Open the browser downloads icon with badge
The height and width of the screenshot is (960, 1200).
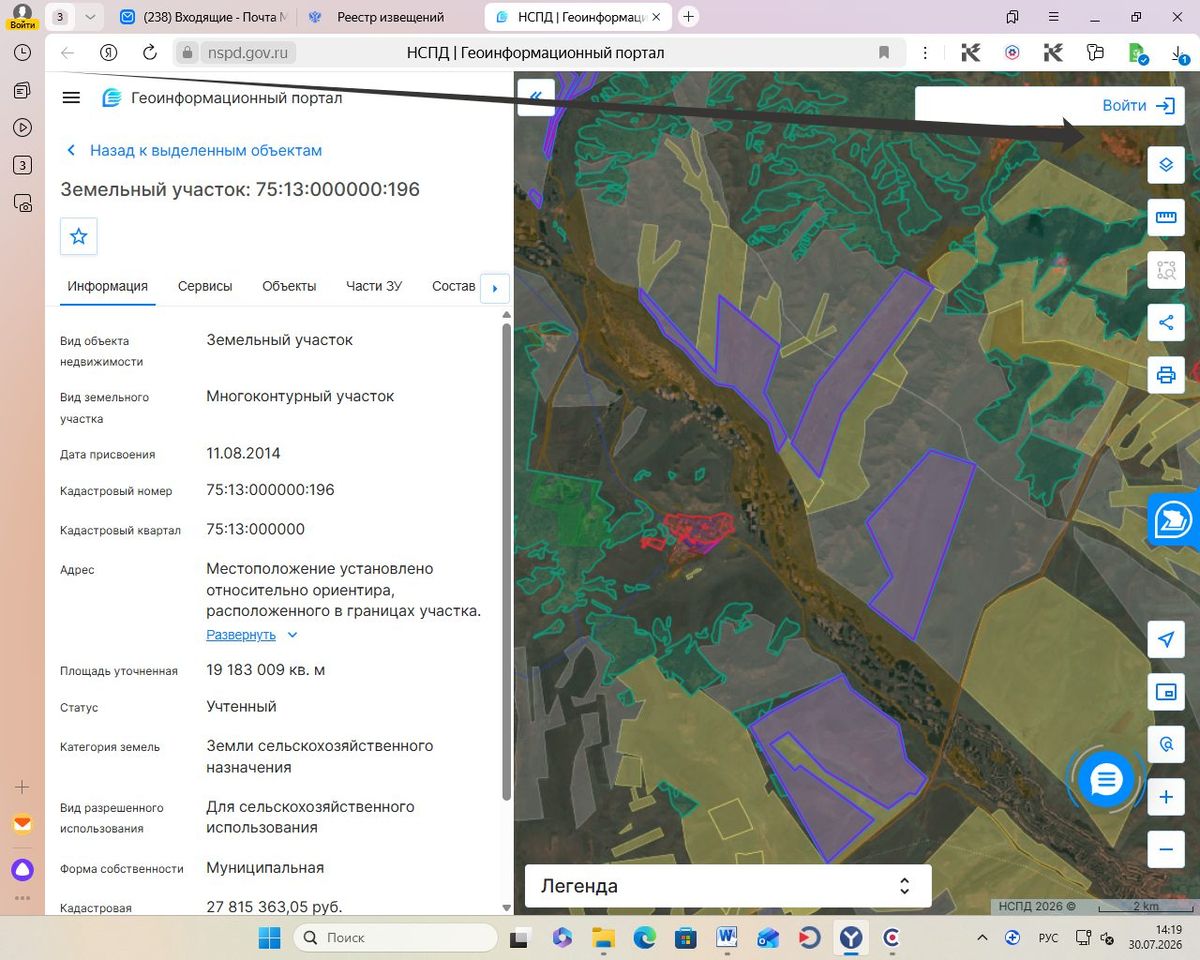pyautogui.click(x=1178, y=53)
